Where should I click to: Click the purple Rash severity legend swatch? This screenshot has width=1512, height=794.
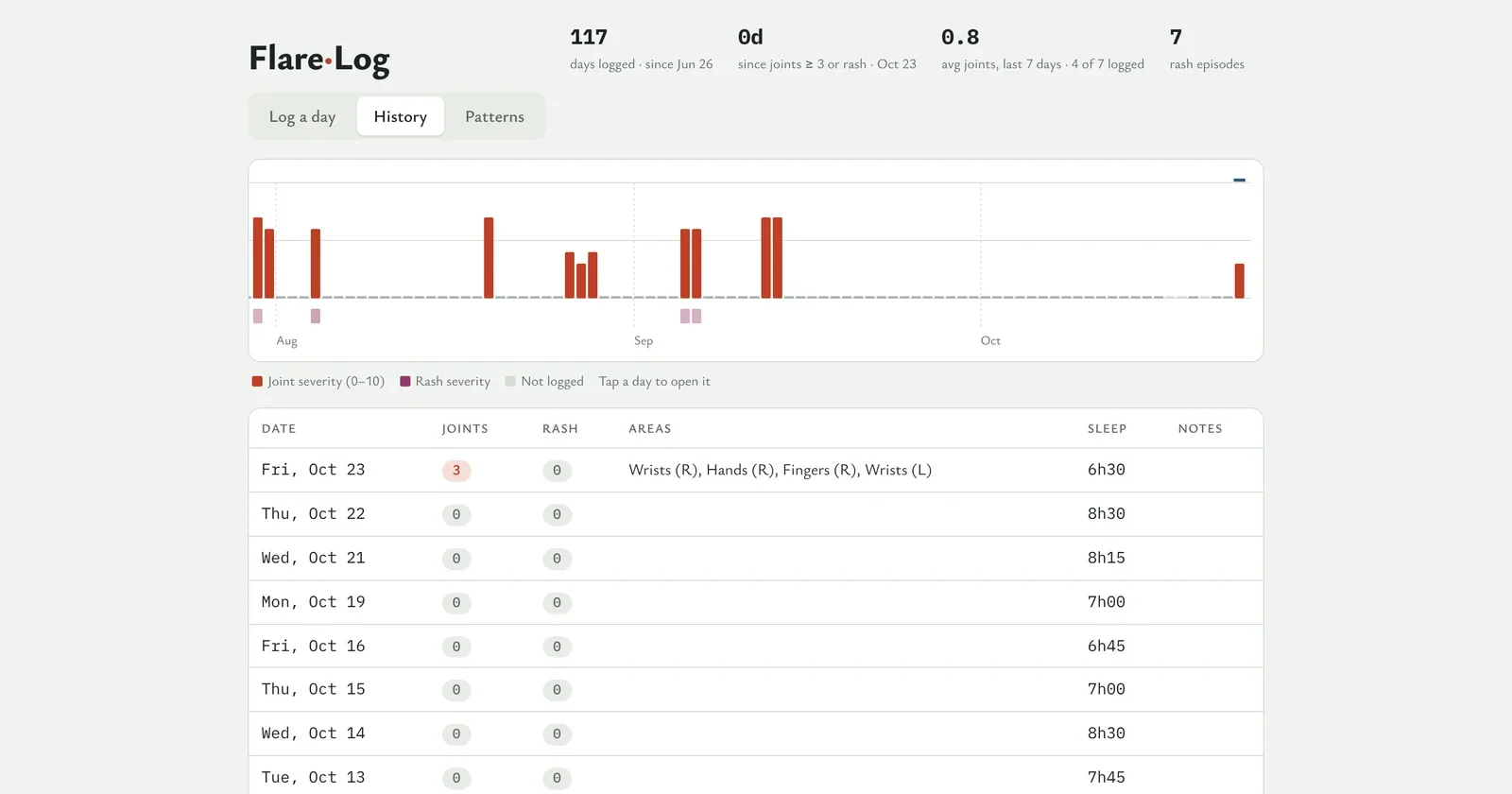405,381
